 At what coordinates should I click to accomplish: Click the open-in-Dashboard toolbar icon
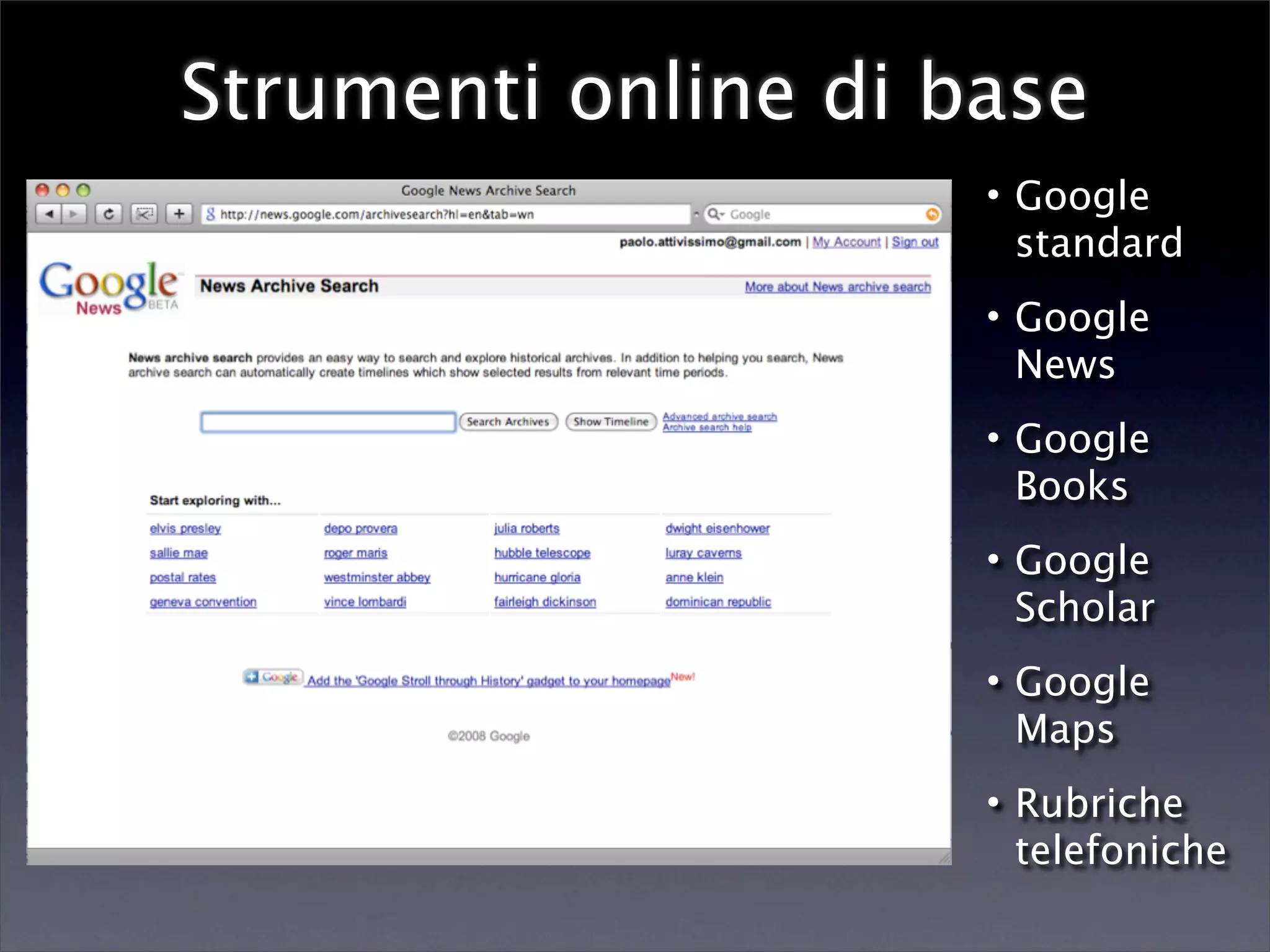tap(144, 214)
